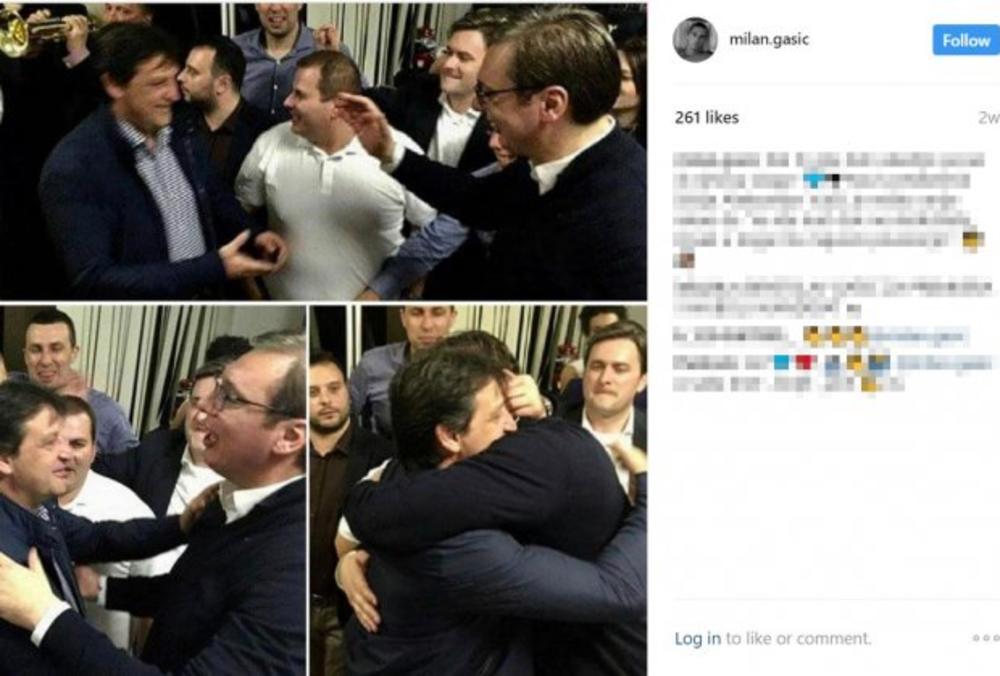
Task: View the 261 likes list
Action: point(707,117)
